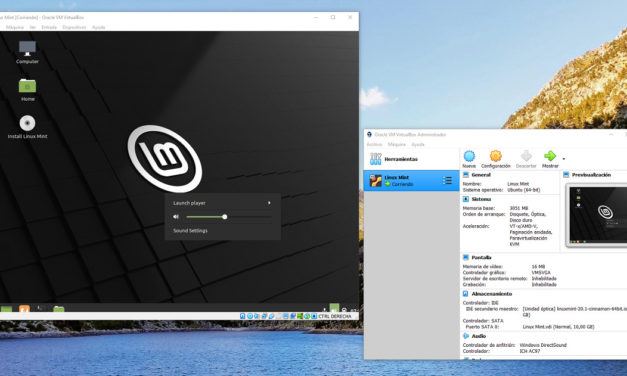Screen dimensions: 627x376
Task: Select the Linux Mint virtual machine entry
Action: point(411,180)
